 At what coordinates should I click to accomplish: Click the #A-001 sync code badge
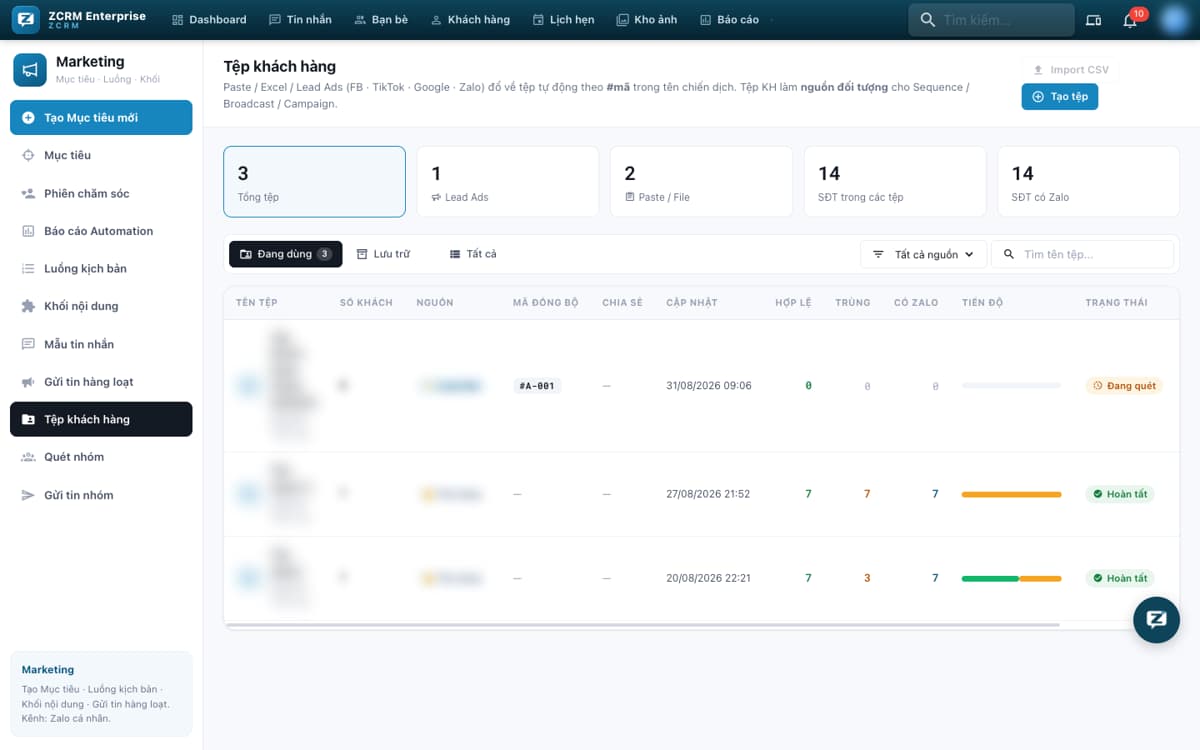click(x=537, y=385)
